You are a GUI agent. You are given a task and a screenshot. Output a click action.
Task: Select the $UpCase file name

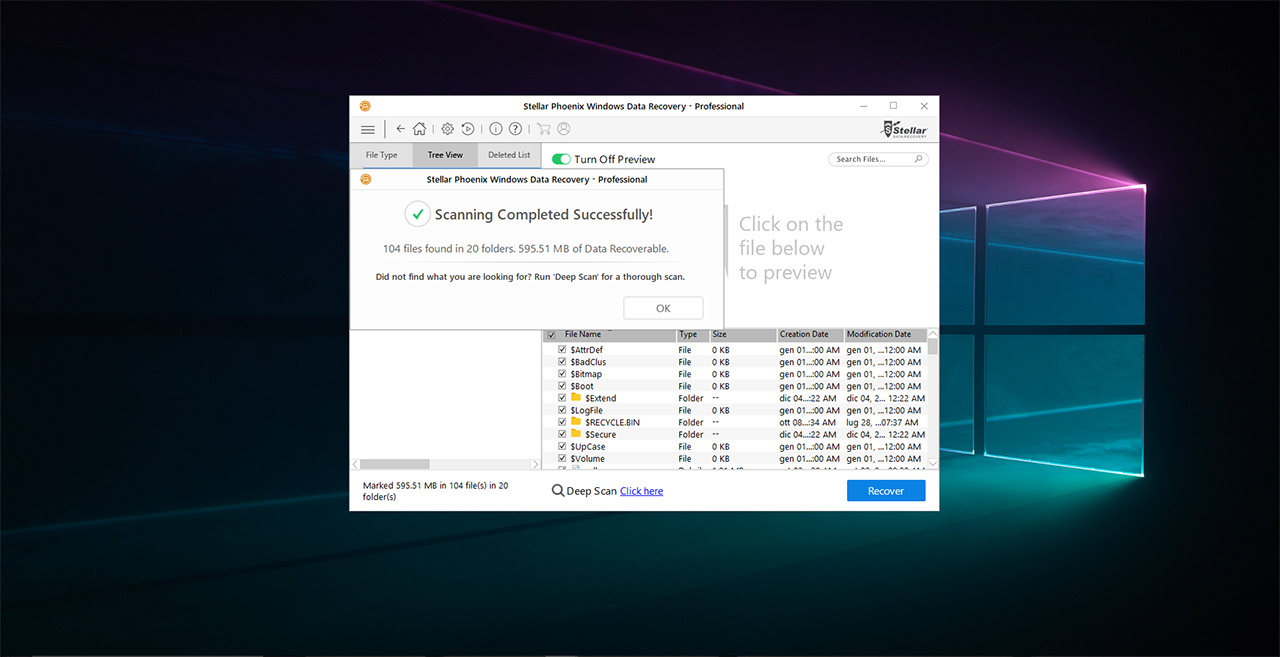[x=588, y=446]
